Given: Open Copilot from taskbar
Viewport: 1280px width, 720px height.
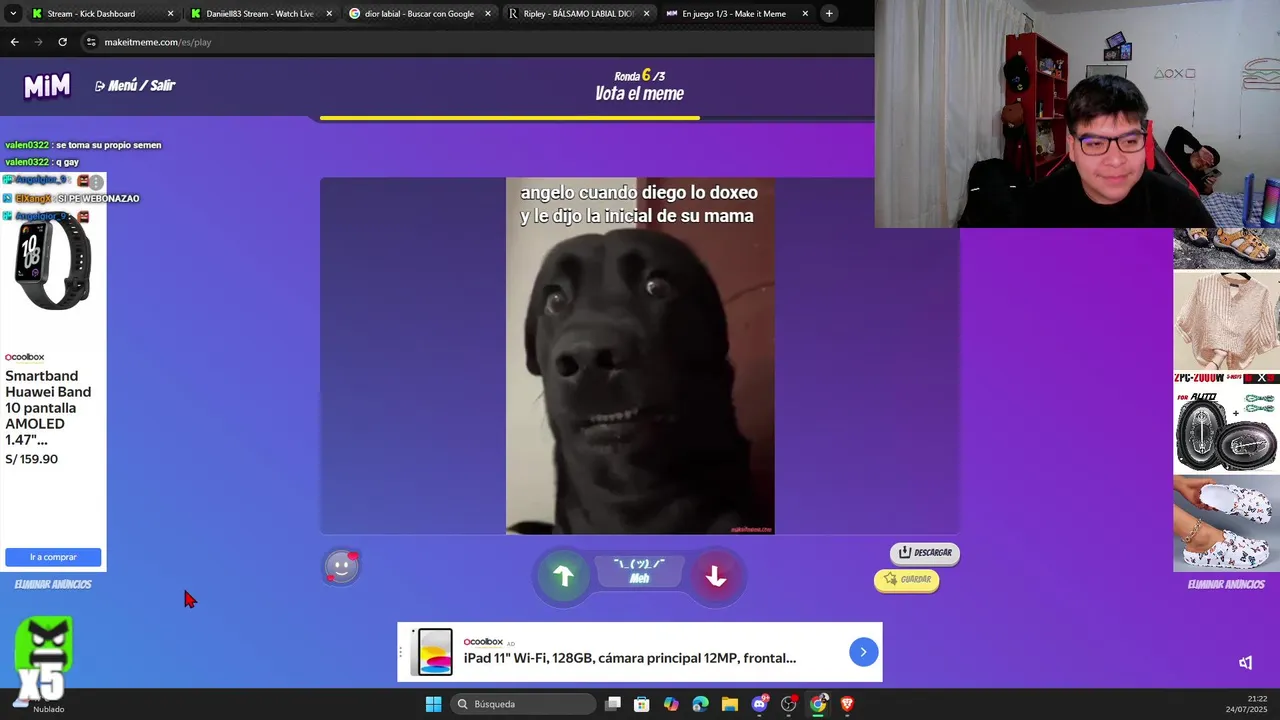Looking at the screenshot, I should pyautogui.click(x=671, y=704).
